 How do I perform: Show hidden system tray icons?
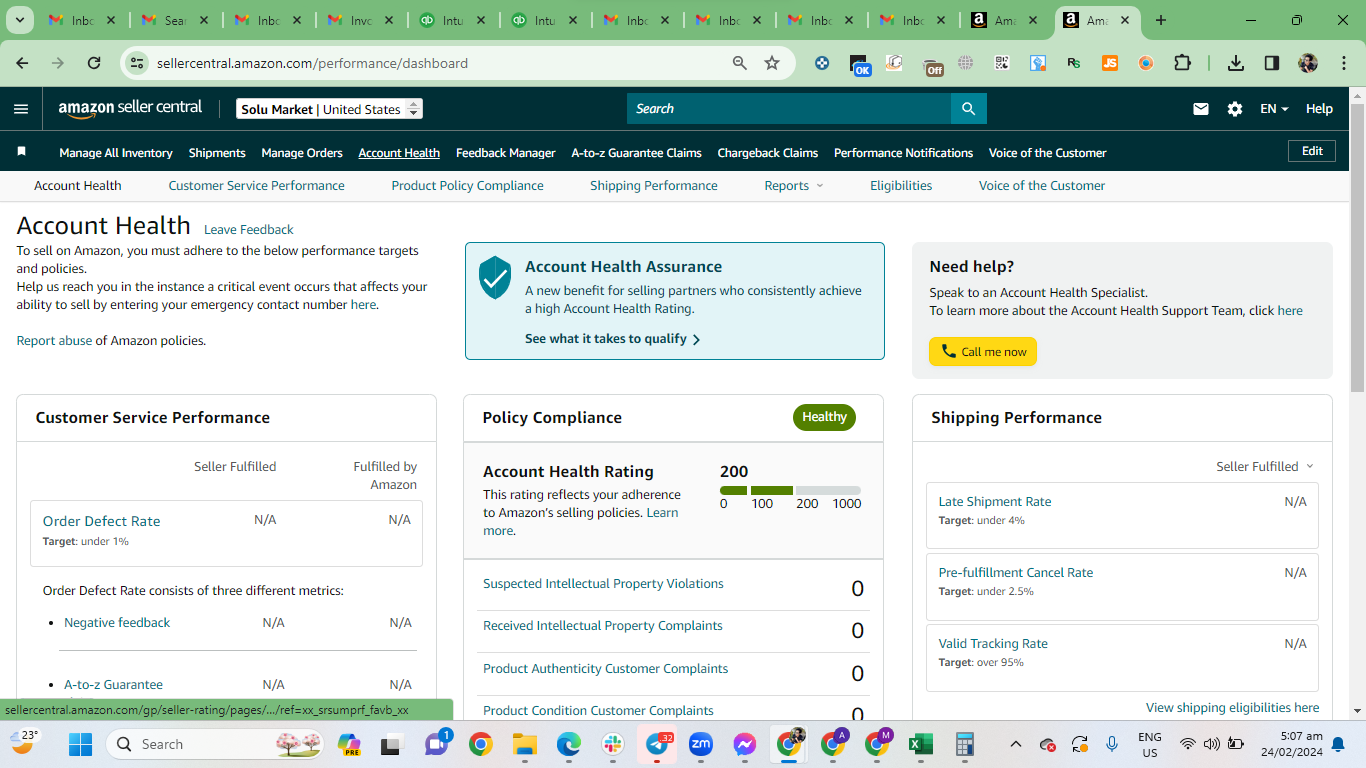click(1016, 744)
